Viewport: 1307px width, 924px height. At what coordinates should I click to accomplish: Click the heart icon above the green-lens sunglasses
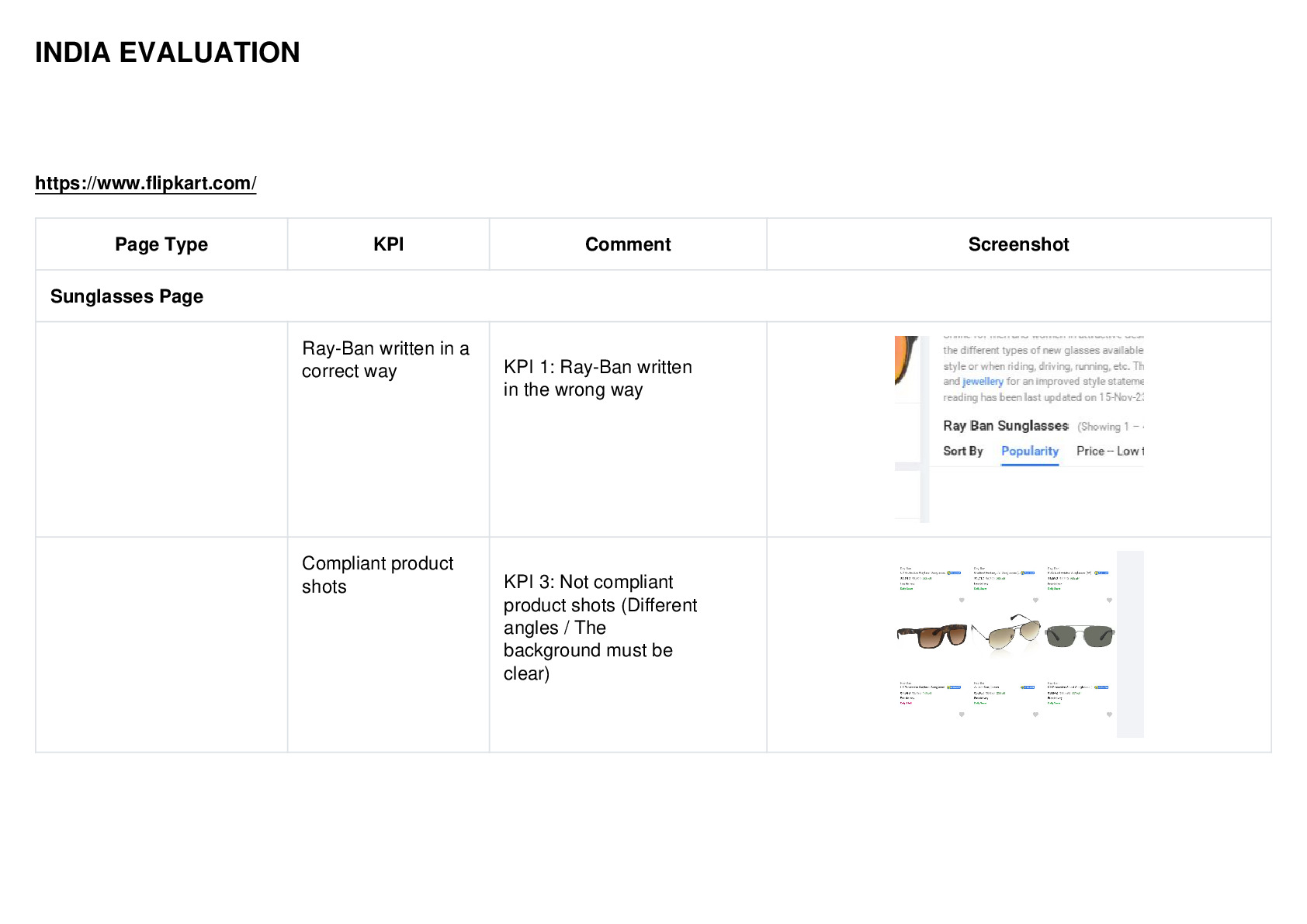coord(1109,600)
